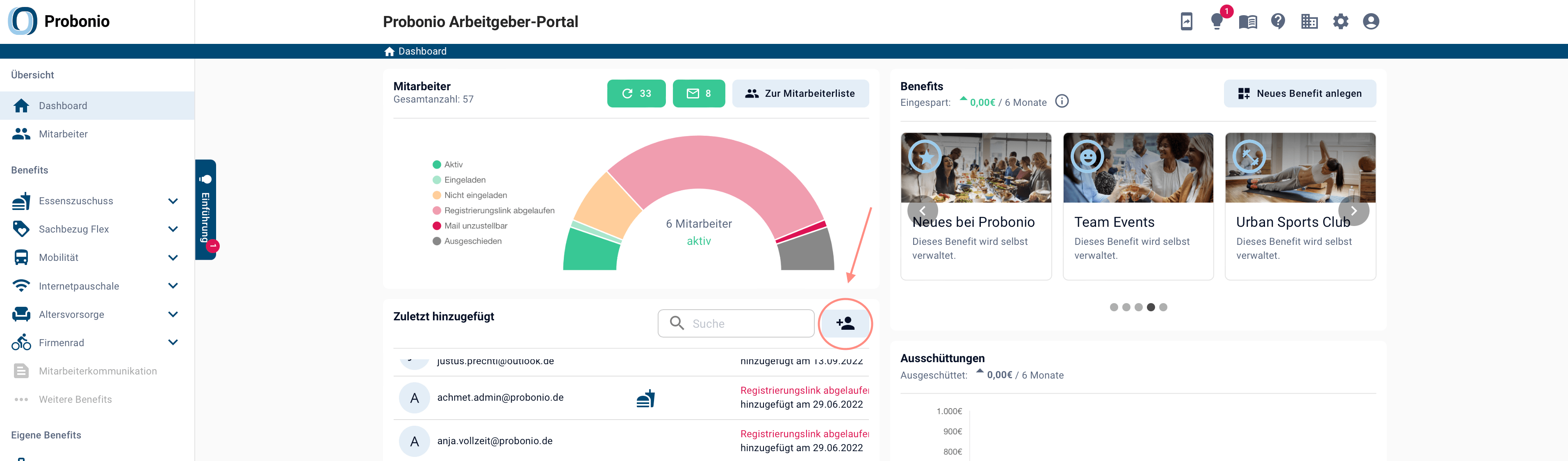Click the smiley icon on Team Events card
The width and height of the screenshot is (1568, 461).
coord(1087,157)
